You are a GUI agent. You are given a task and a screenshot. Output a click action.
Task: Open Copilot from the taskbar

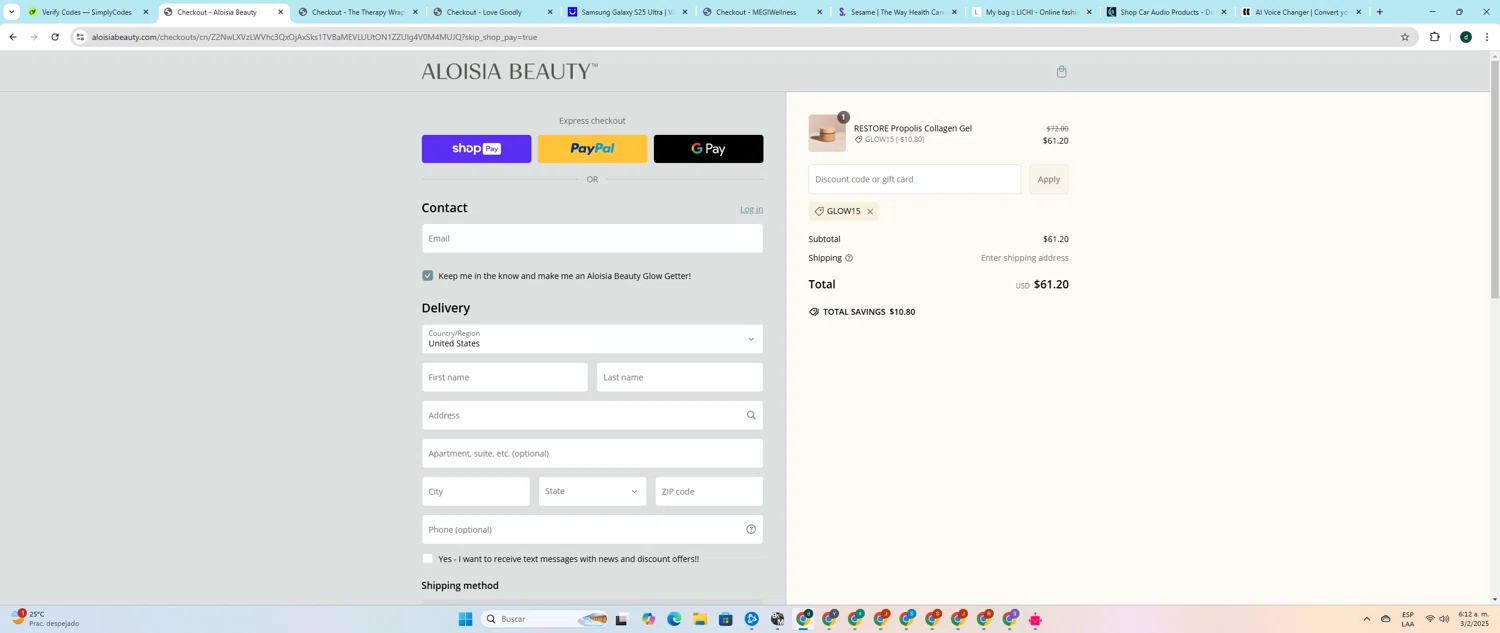[648, 620]
